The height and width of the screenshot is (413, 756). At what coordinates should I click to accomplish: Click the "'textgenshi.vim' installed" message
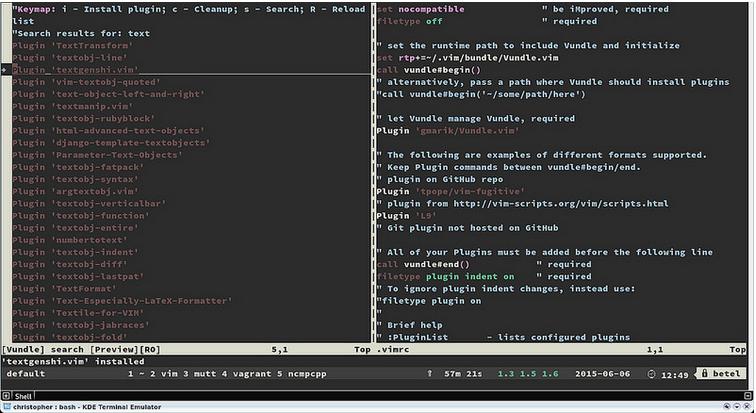click(73, 361)
